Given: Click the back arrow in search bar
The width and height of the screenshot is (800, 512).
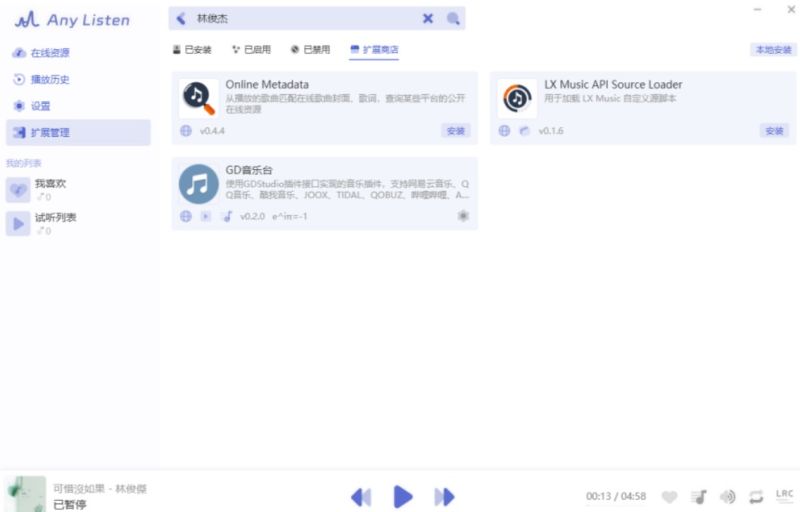Looking at the screenshot, I should [181, 19].
